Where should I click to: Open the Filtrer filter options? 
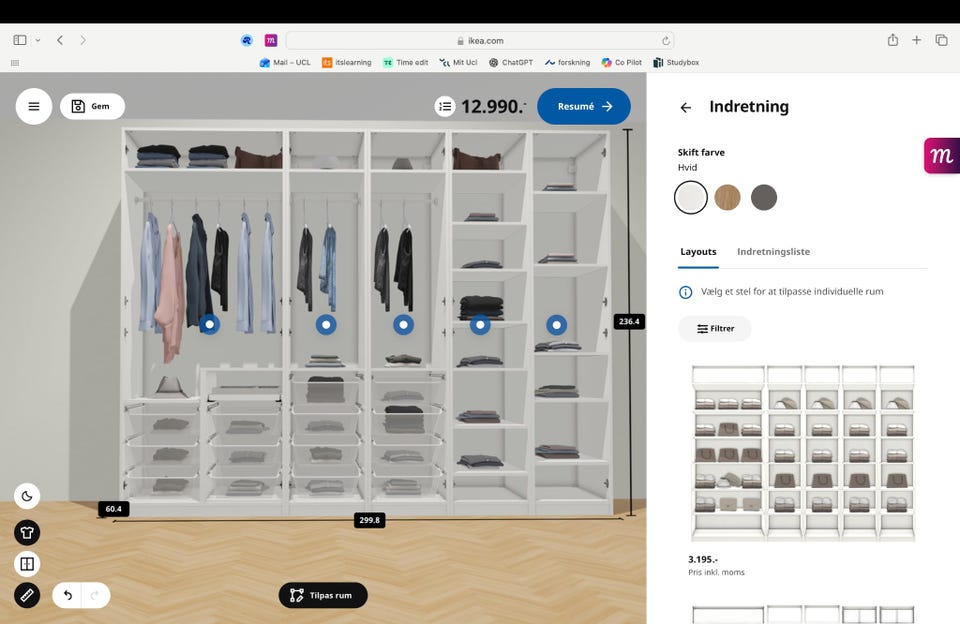(714, 328)
